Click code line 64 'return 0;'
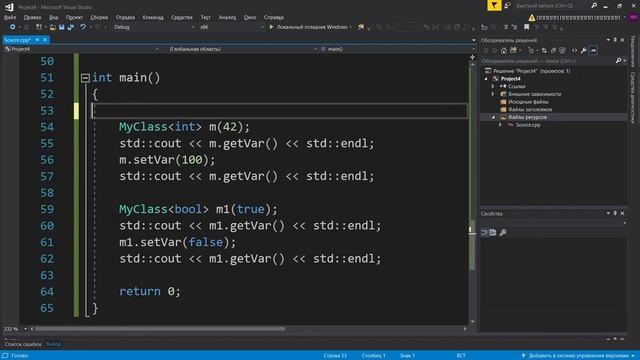The height and width of the screenshot is (360, 640). 150,291
